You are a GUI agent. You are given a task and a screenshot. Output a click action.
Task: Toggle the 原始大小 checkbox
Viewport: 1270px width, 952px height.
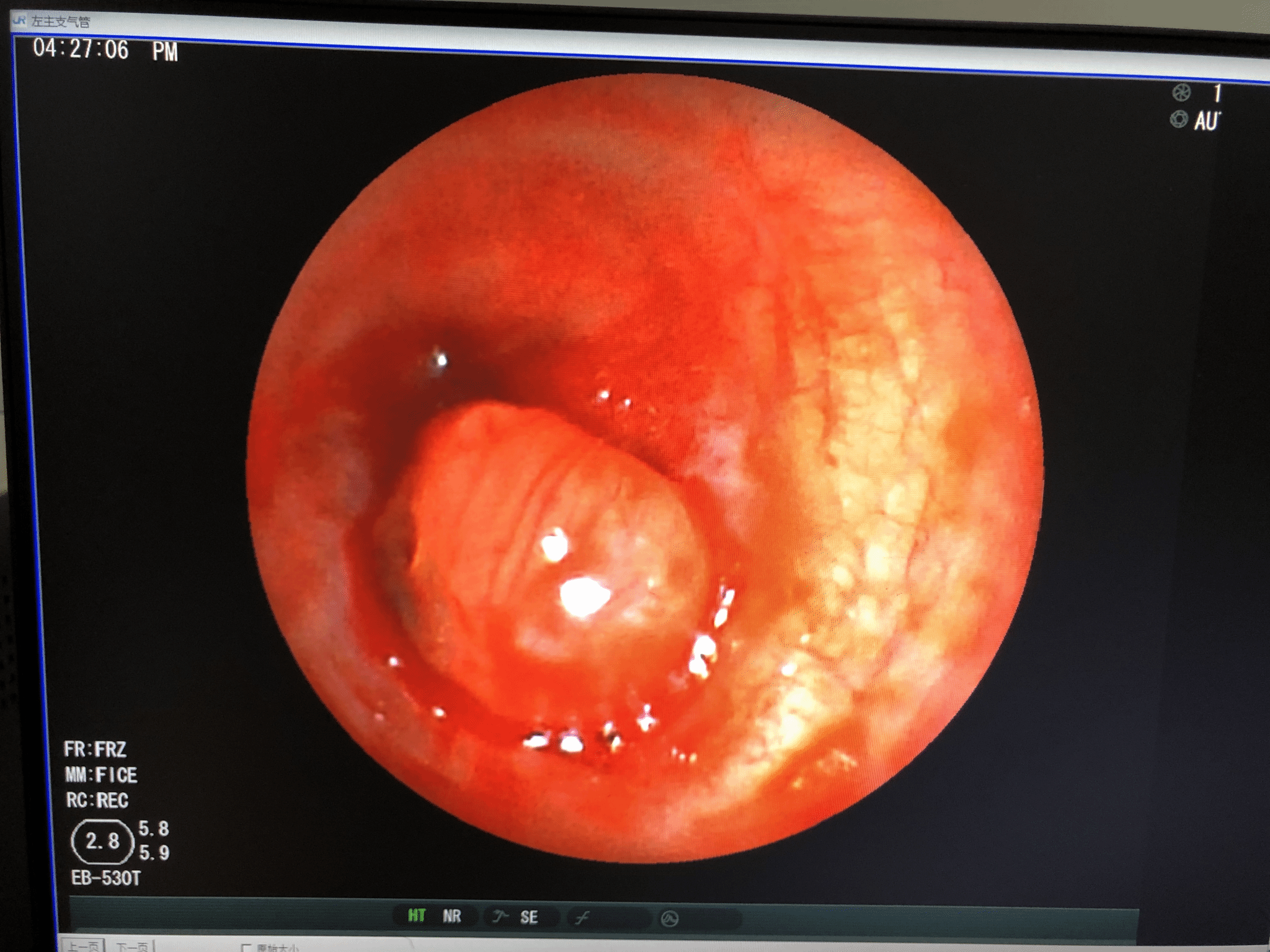(x=246, y=948)
